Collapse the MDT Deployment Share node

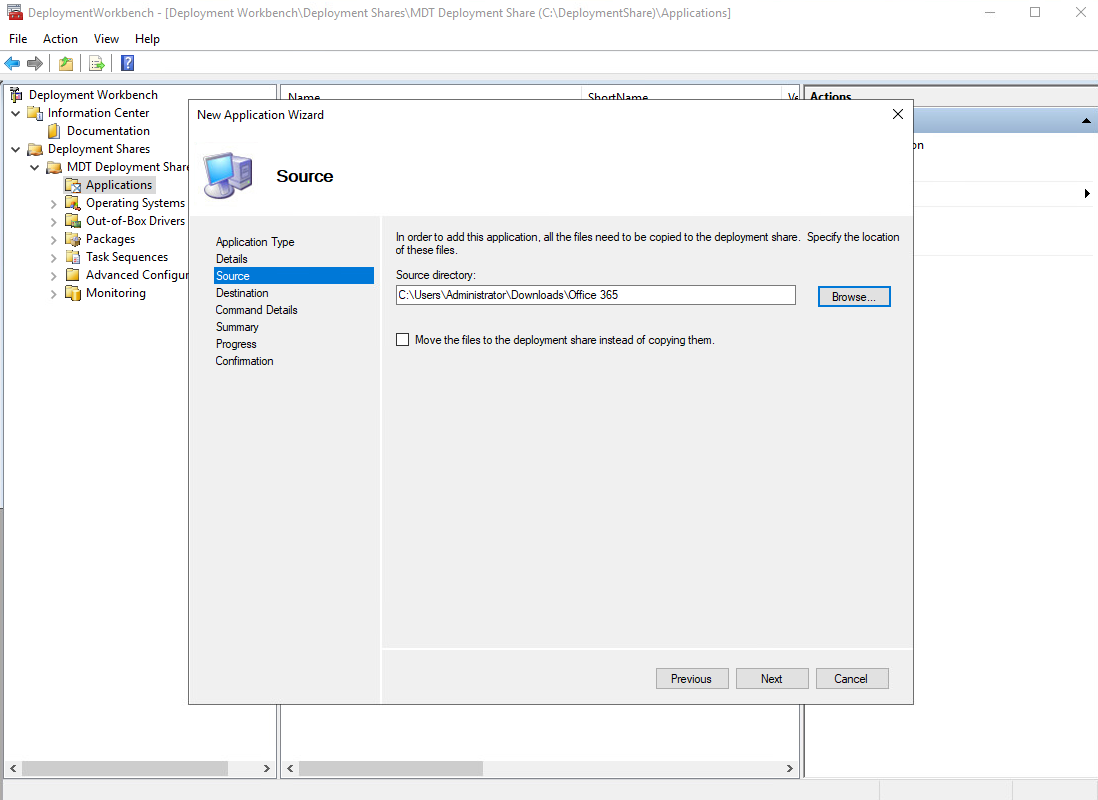(x=34, y=167)
